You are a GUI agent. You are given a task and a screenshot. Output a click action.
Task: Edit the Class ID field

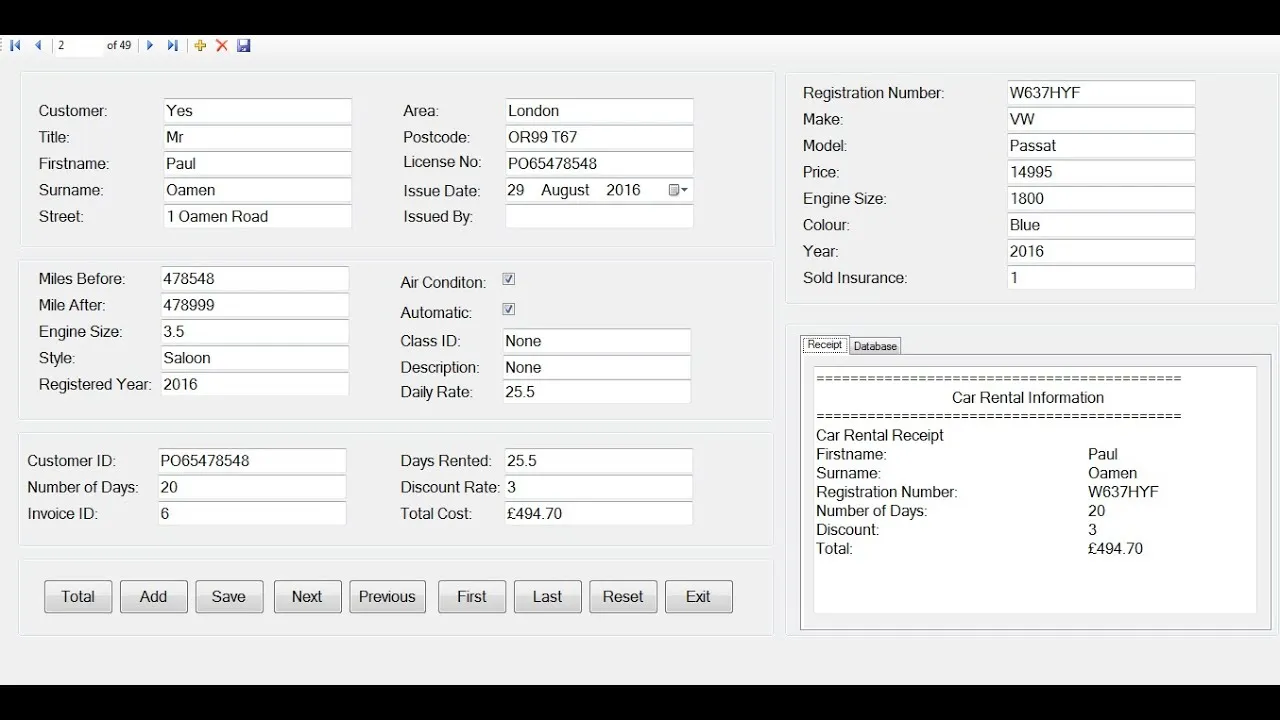click(597, 341)
